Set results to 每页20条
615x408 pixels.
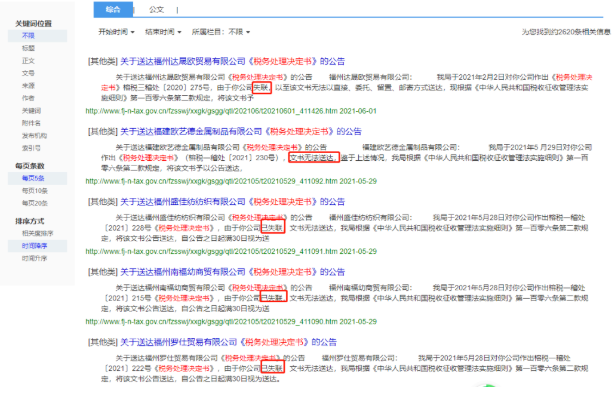[33, 202]
